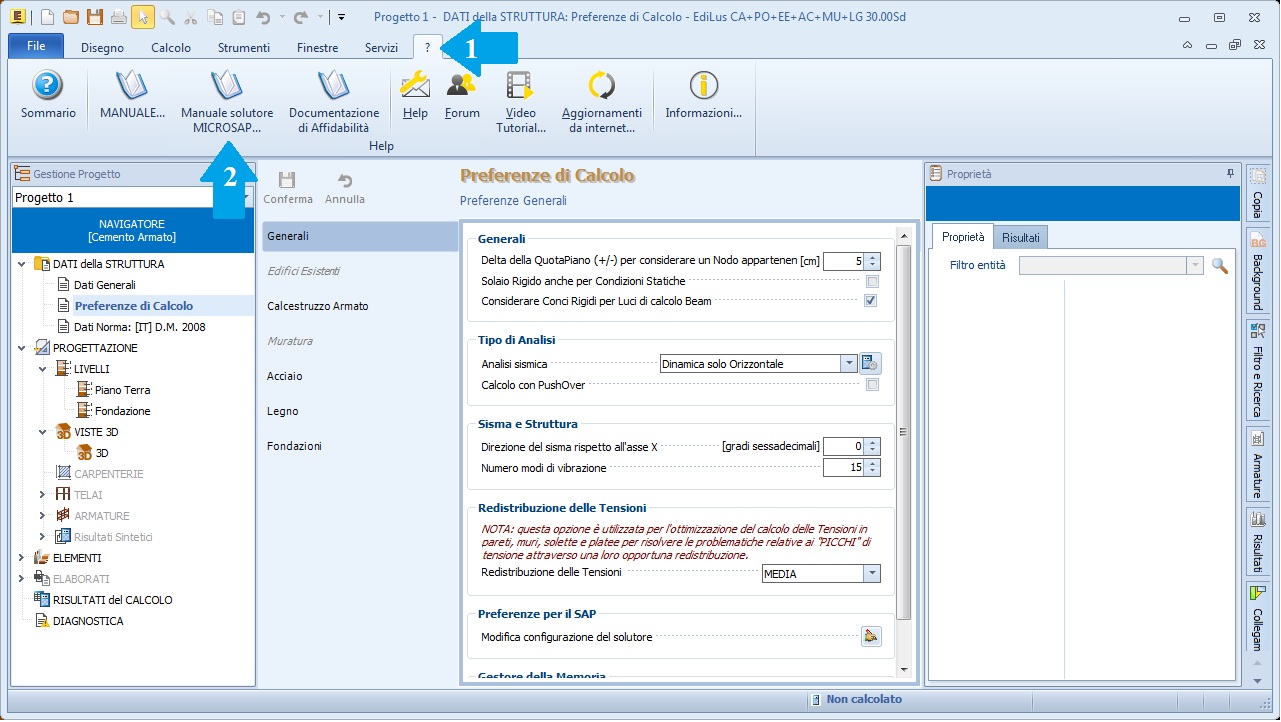The height and width of the screenshot is (722, 1281).
Task: Select Calcestruzzo Armato preferences category
Action: (x=318, y=306)
